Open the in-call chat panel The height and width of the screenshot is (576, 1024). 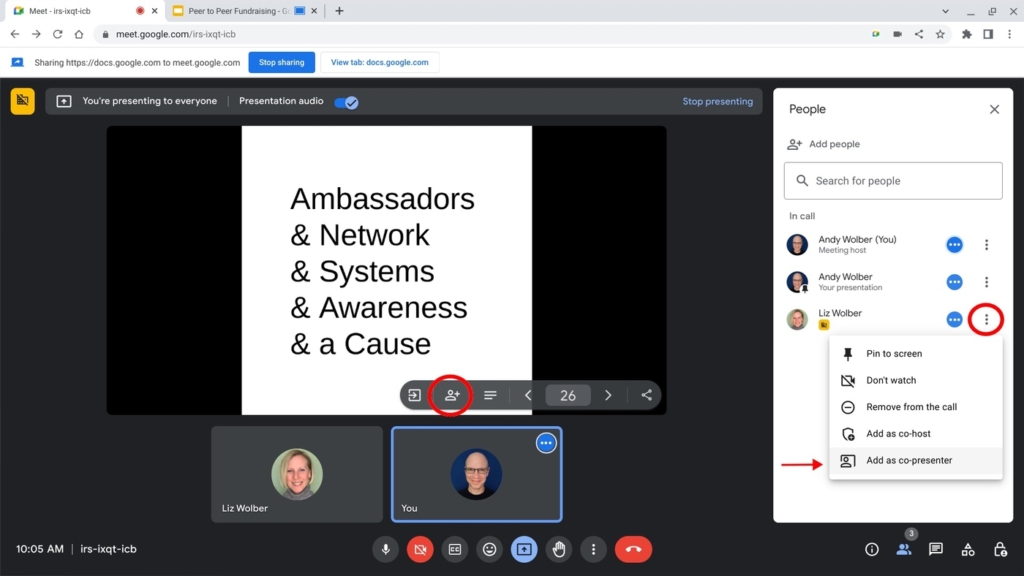[x=935, y=549]
